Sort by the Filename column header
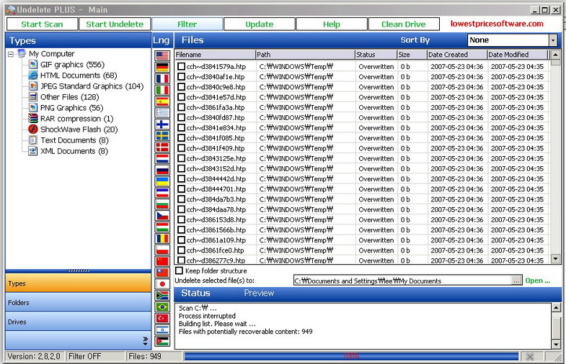The width and height of the screenshot is (566, 364). coord(215,55)
